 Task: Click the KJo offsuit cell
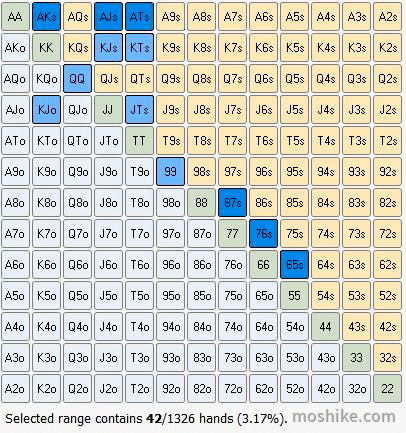(x=47, y=110)
